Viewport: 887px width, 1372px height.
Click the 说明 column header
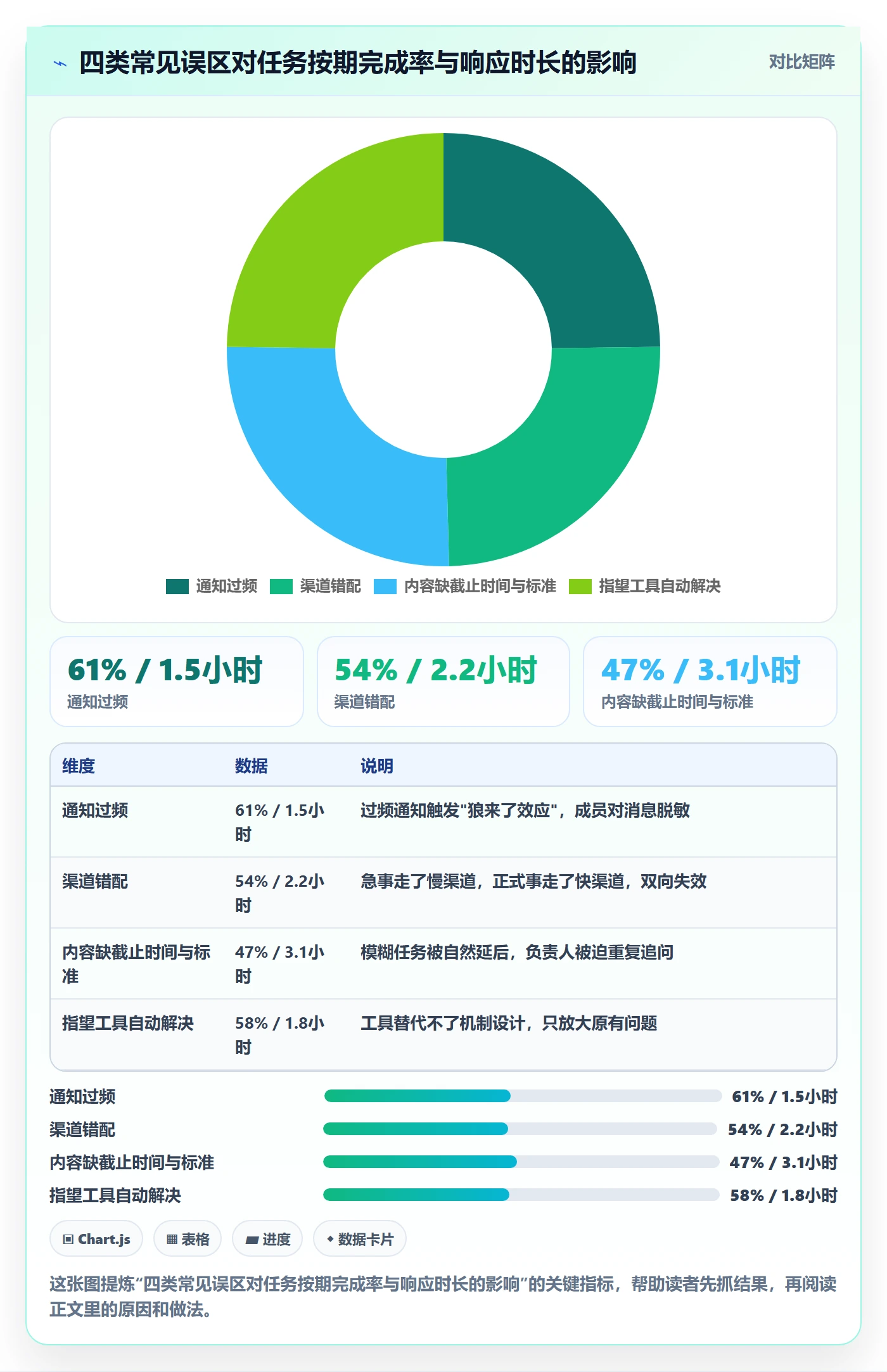[377, 766]
